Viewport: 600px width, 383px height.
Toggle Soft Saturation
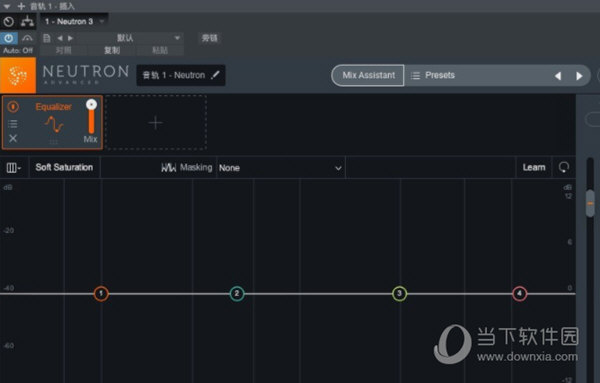tap(64, 167)
